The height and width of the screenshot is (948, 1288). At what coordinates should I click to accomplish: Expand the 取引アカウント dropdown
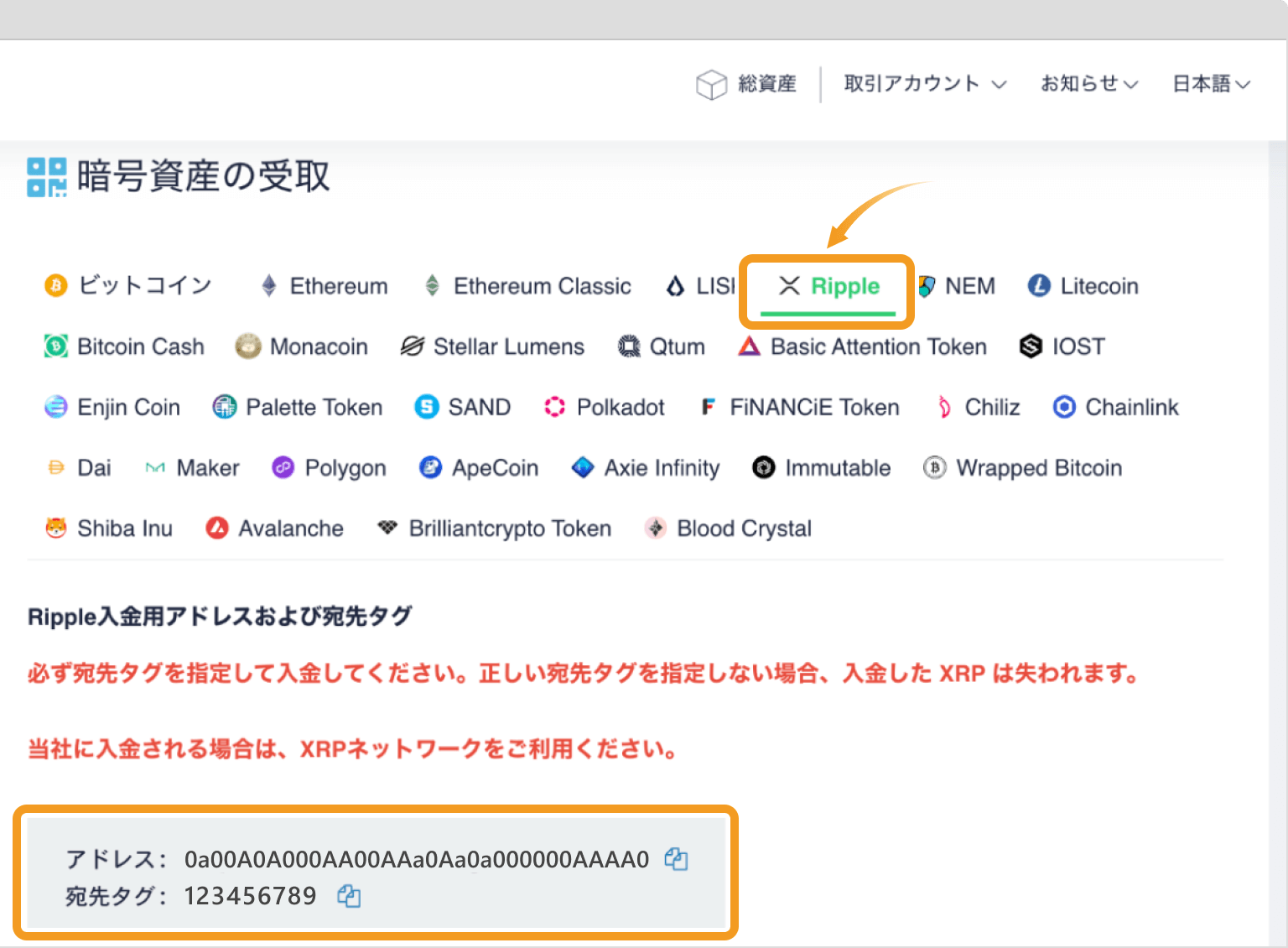925,84
